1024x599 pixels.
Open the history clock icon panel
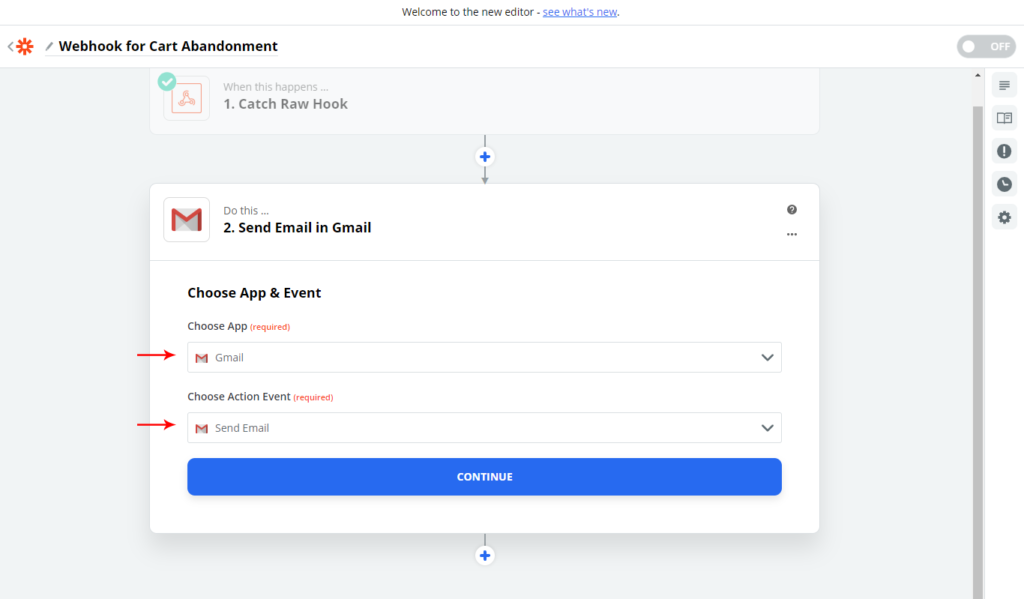1004,184
